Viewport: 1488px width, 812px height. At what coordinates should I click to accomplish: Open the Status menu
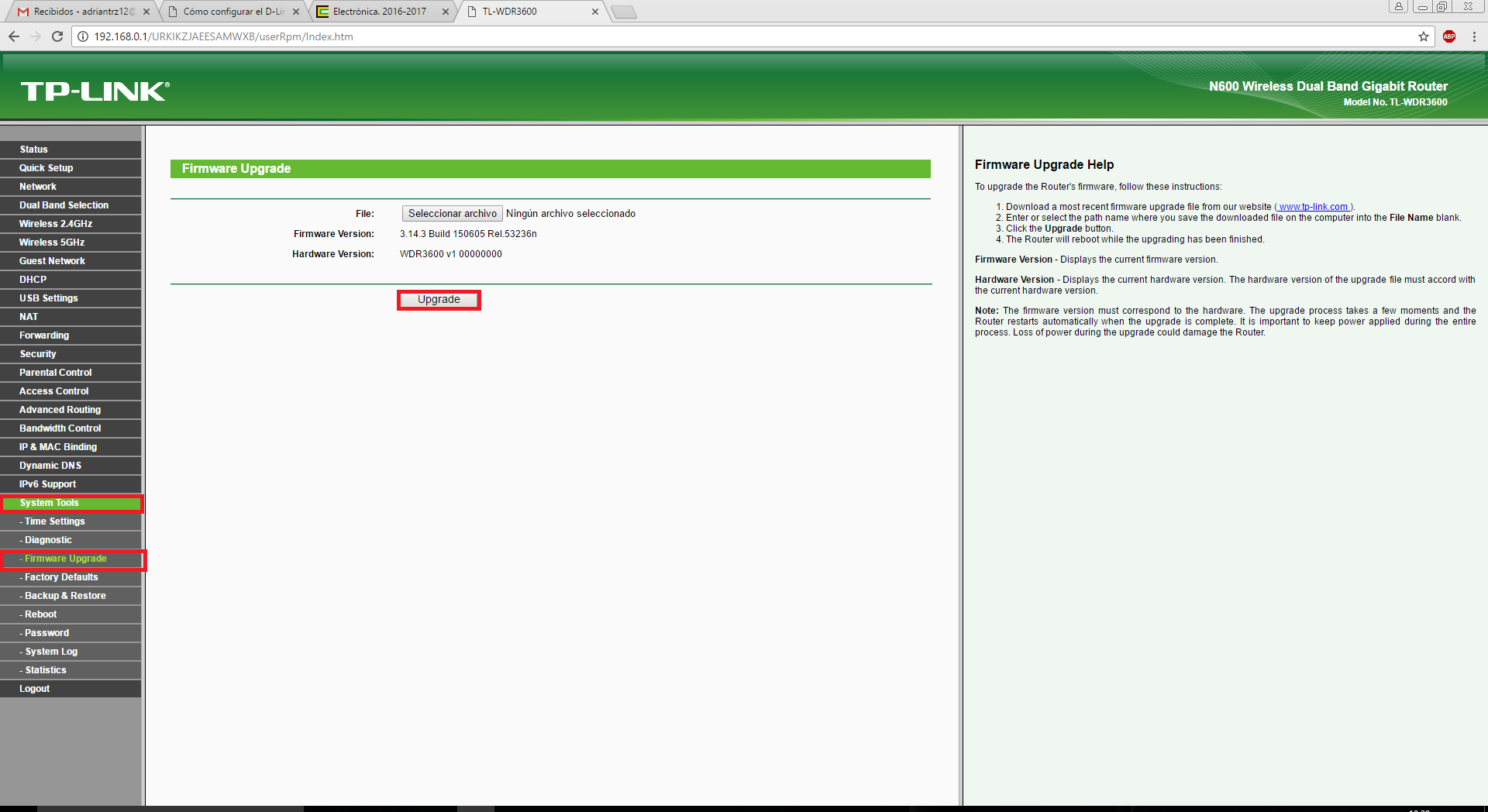tap(71, 150)
